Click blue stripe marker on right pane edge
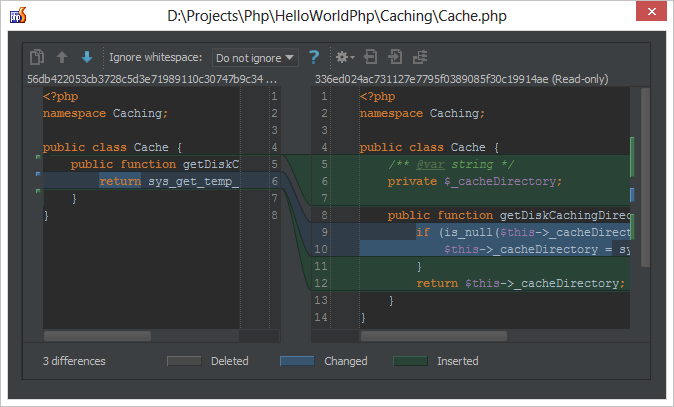This screenshot has height=407, width=674. click(632, 195)
